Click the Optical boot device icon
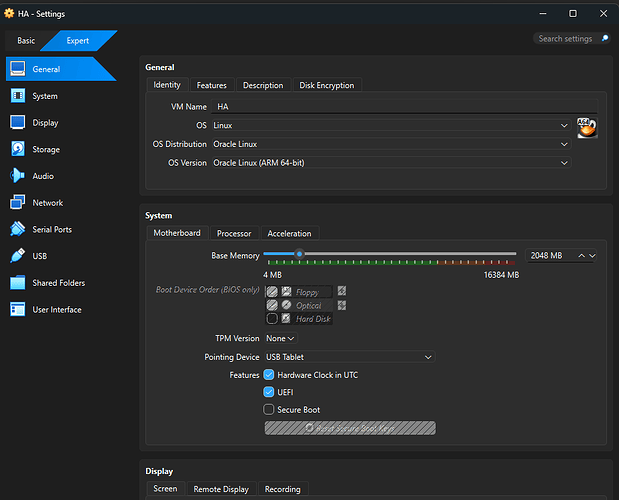This screenshot has height=500, width=619. [x=286, y=305]
